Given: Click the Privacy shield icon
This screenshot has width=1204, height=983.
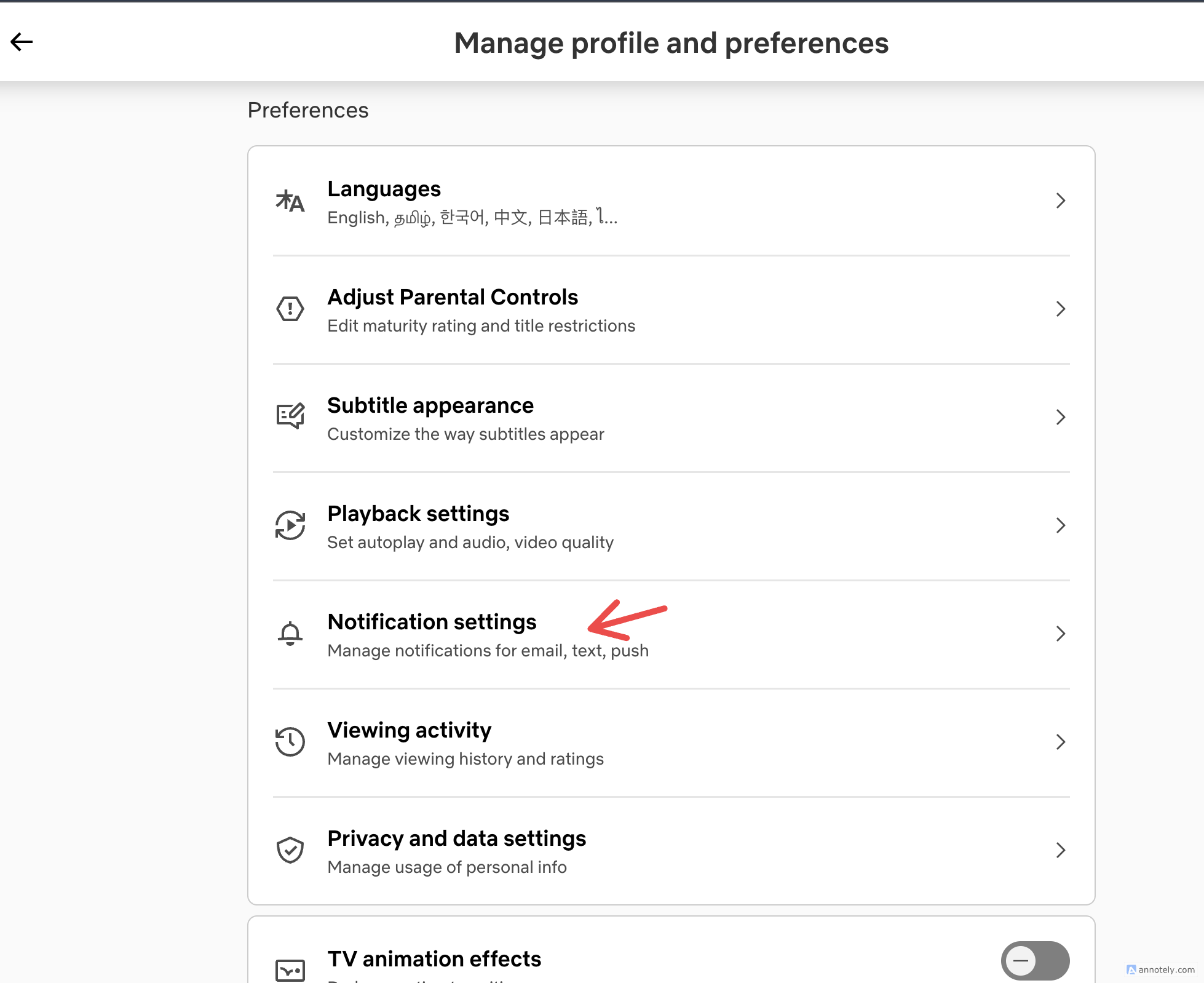Looking at the screenshot, I should pos(290,850).
